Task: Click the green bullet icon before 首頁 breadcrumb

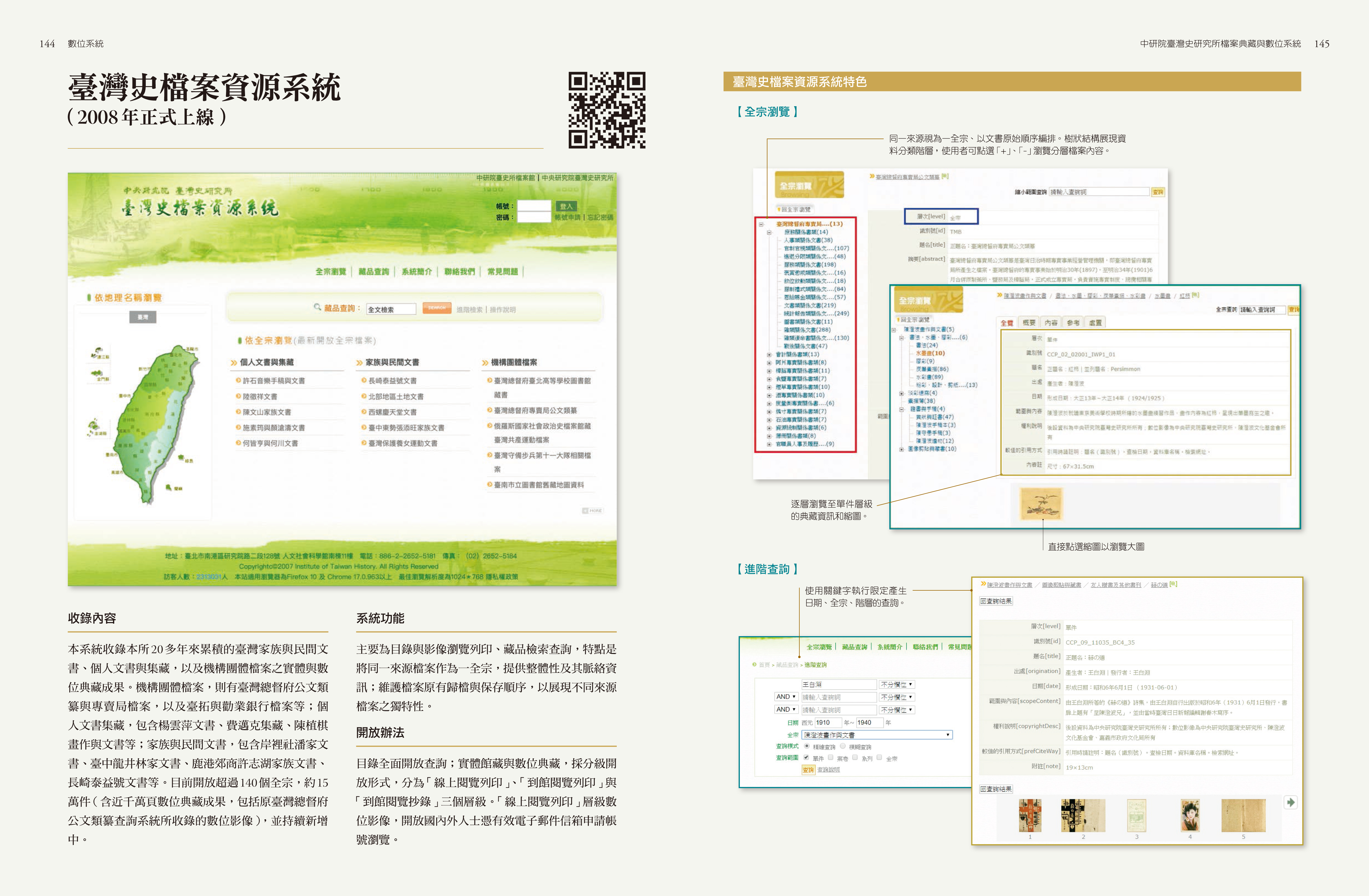Action: [x=754, y=664]
